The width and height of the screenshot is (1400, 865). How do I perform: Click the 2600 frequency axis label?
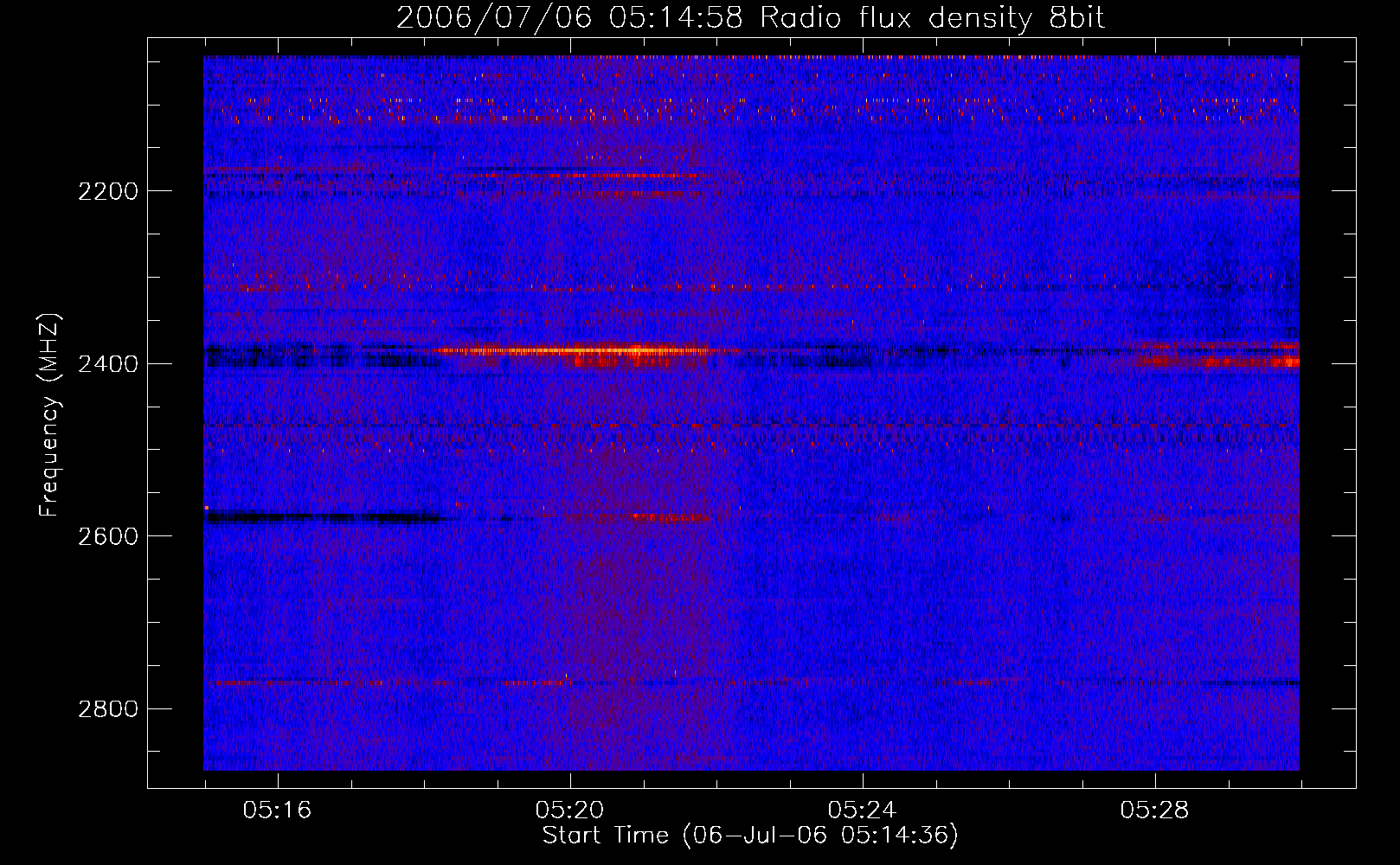coord(108,536)
